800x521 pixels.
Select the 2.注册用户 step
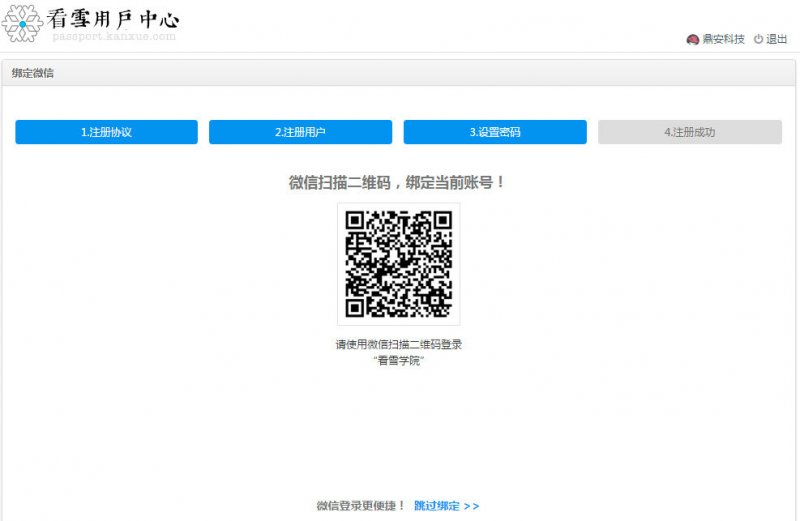point(301,132)
